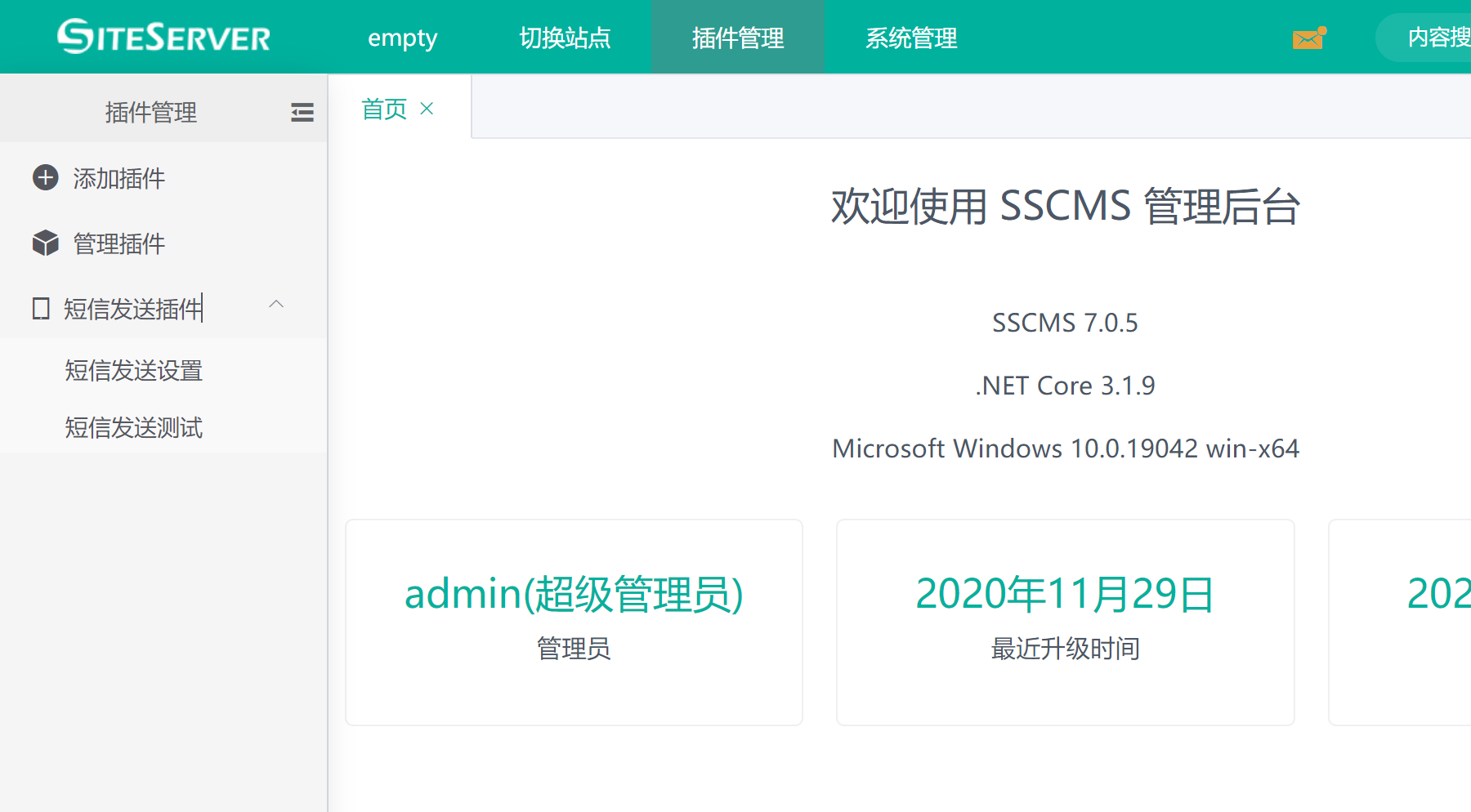Image resolution: width=1471 pixels, height=812 pixels.
Task: Click the 添加插件 sidebar item
Action: (119, 178)
